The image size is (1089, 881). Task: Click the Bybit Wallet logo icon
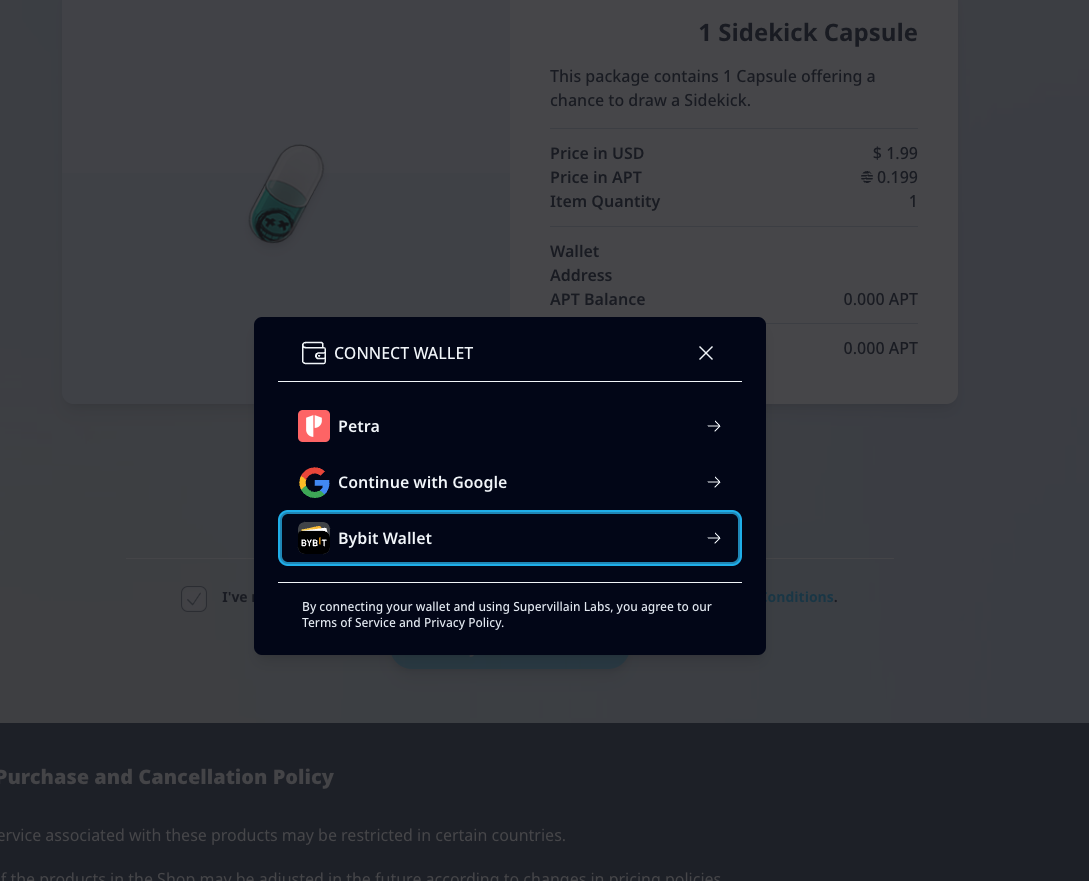point(314,539)
